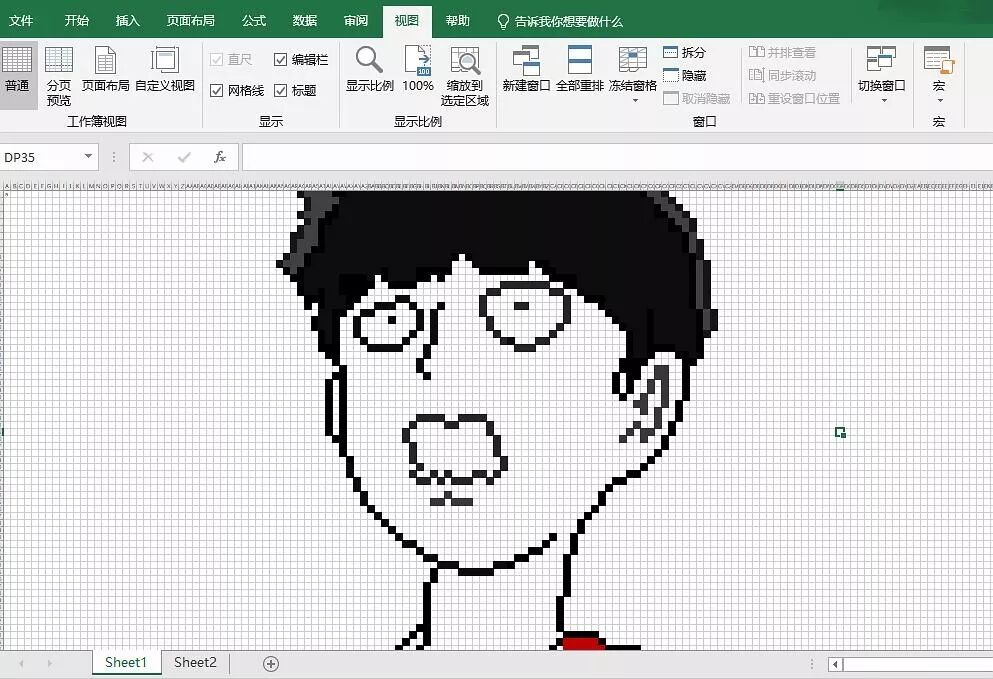Screen dimensions: 993x679
Task: Click Reset Window Position (重设窗口位置)
Action: pos(794,98)
